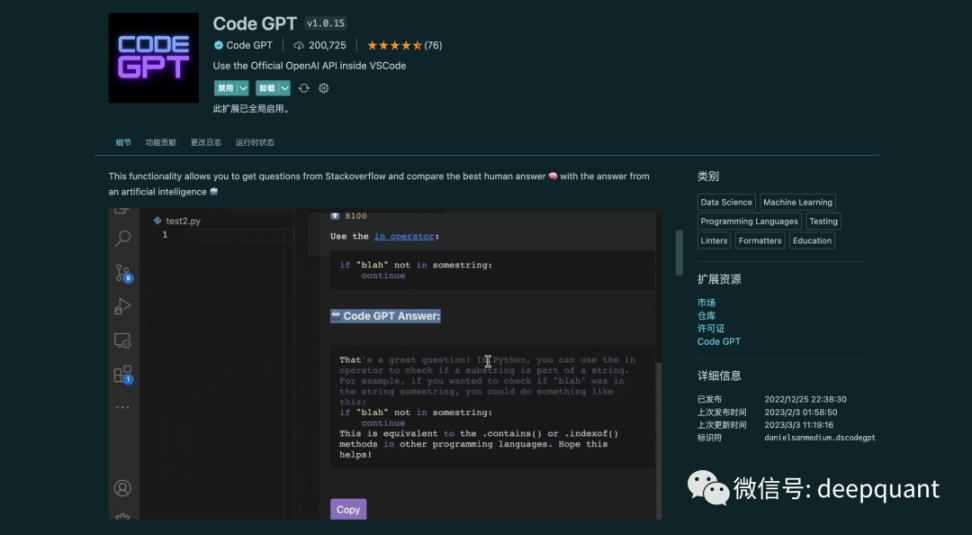The image size is (972, 535).
Task: Click the sync extension icon
Action: point(304,88)
